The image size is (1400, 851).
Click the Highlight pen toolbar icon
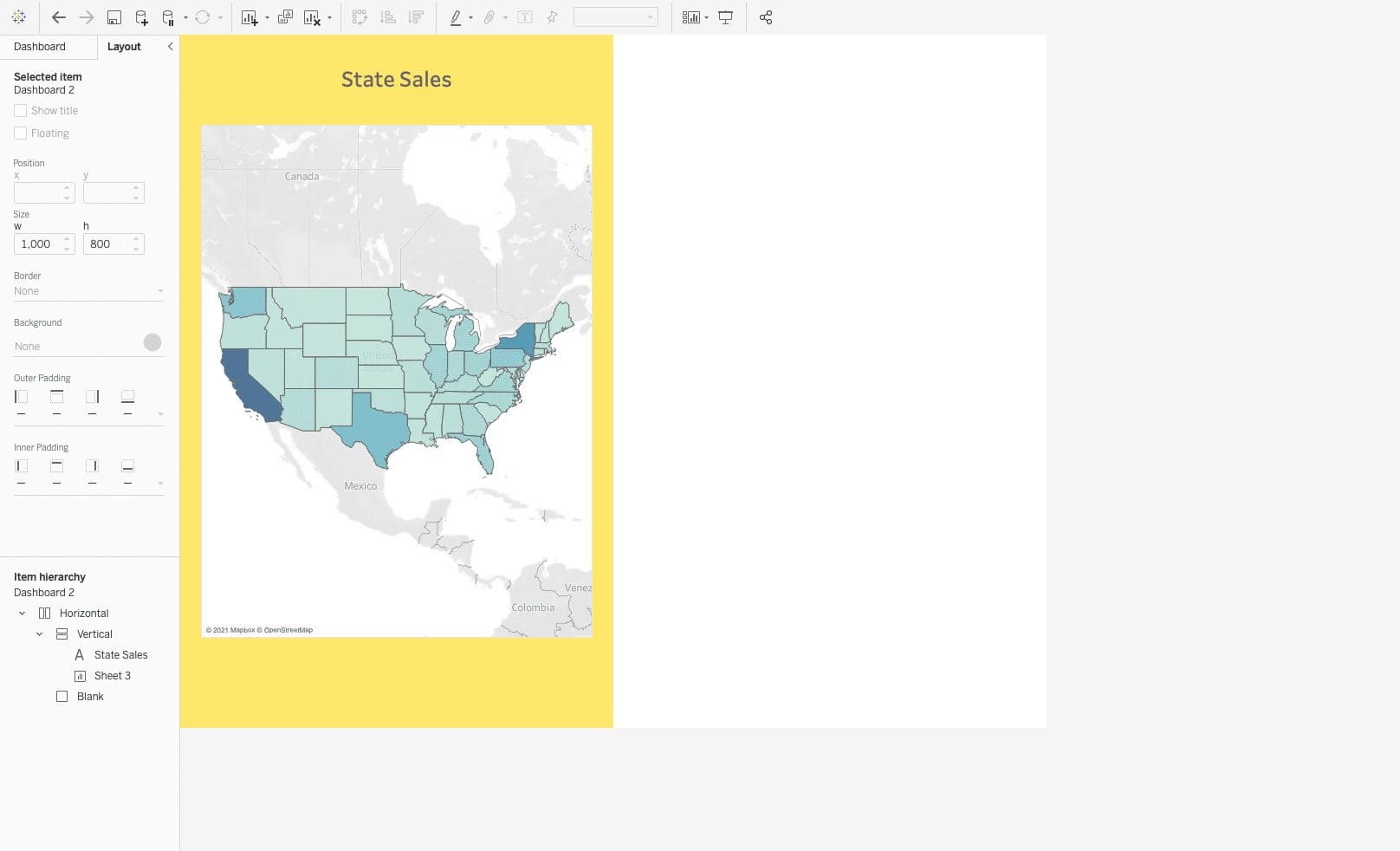tap(457, 17)
